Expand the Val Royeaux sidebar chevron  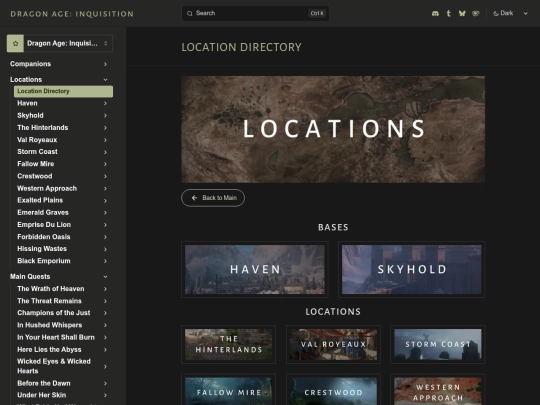pos(105,140)
